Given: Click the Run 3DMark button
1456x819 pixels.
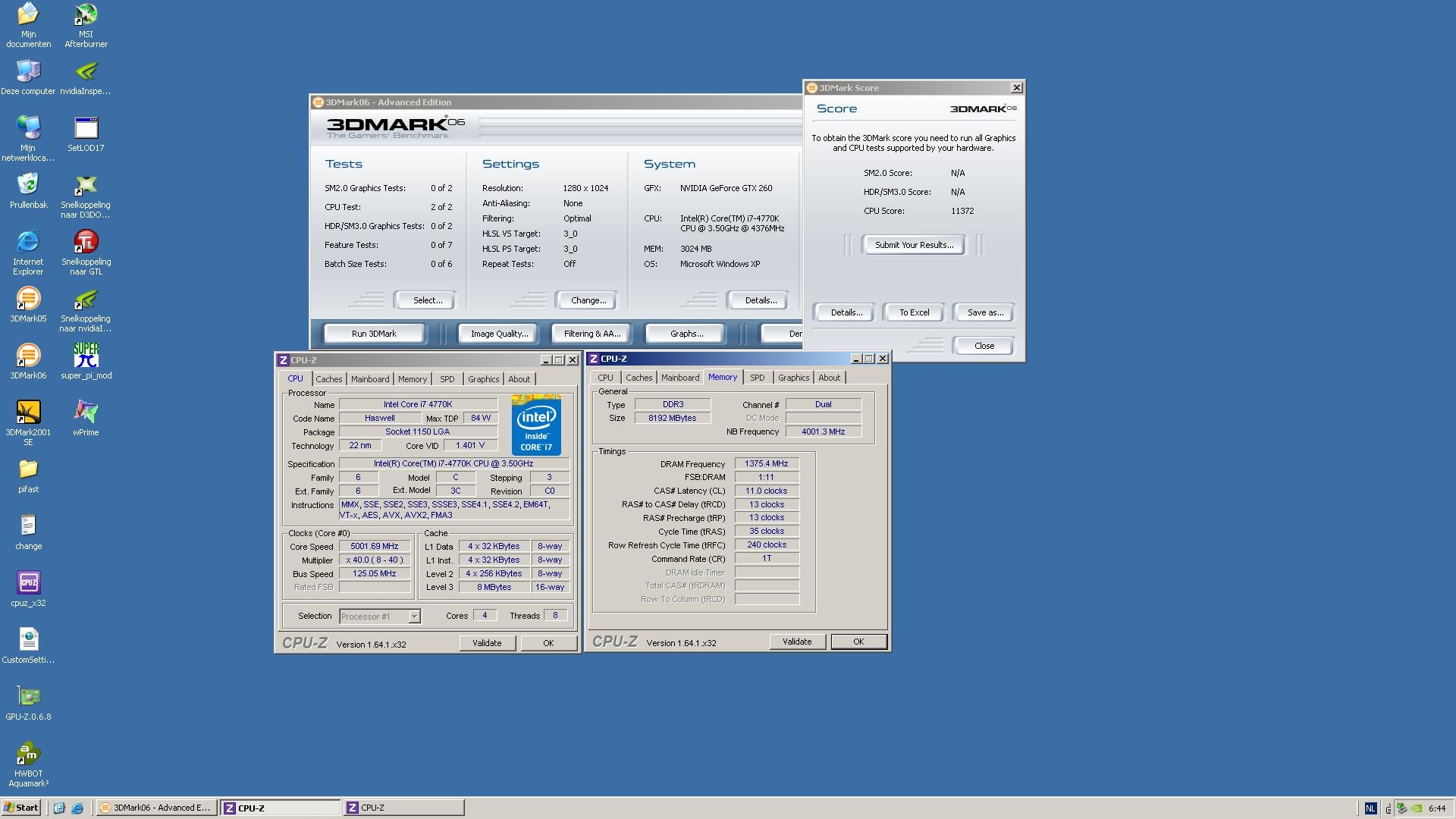Looking at the screenshot, I should (374, 334).
